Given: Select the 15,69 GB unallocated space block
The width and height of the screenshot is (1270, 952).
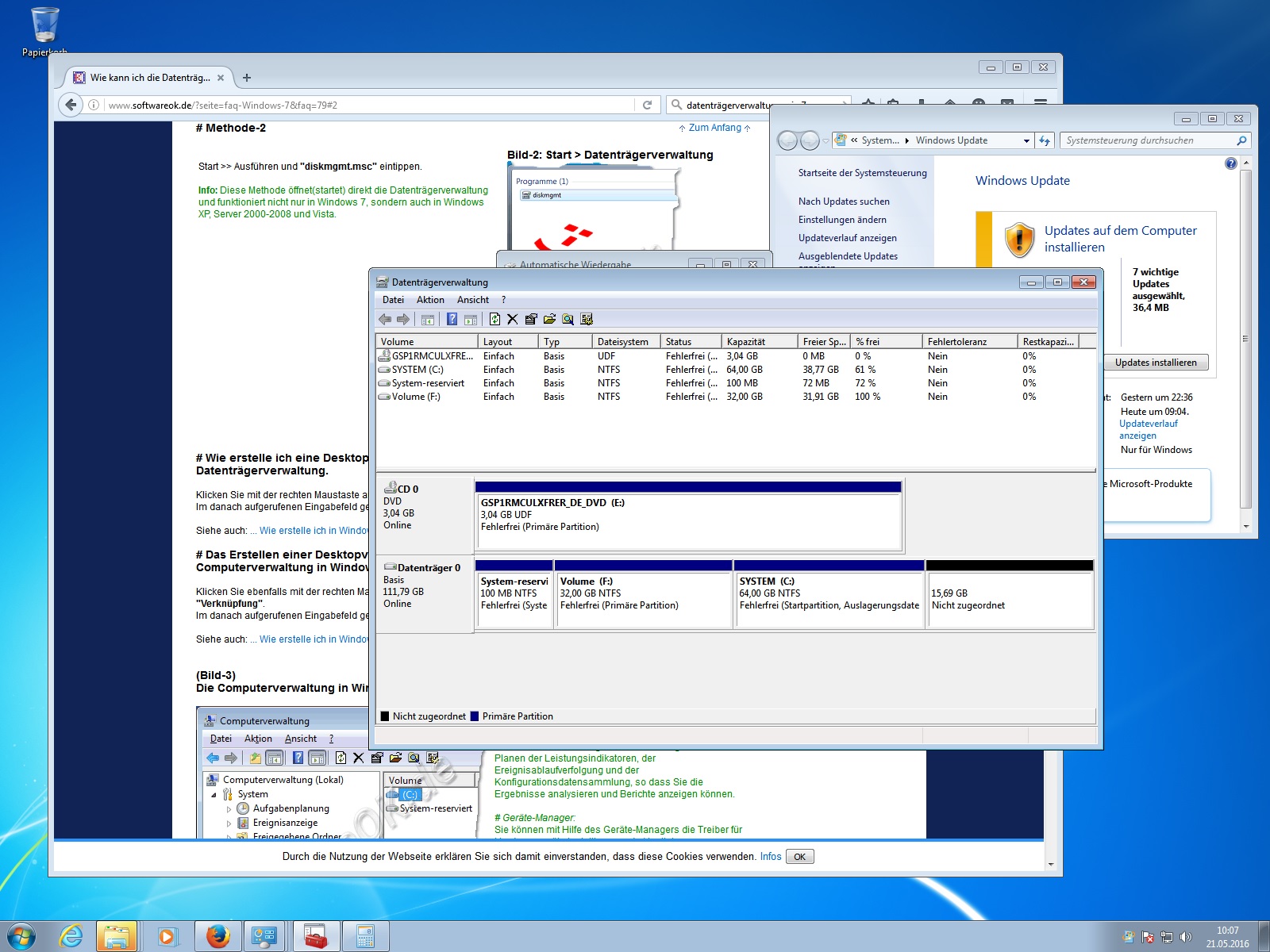Looking at the screenshot, I should (1010, 594).
